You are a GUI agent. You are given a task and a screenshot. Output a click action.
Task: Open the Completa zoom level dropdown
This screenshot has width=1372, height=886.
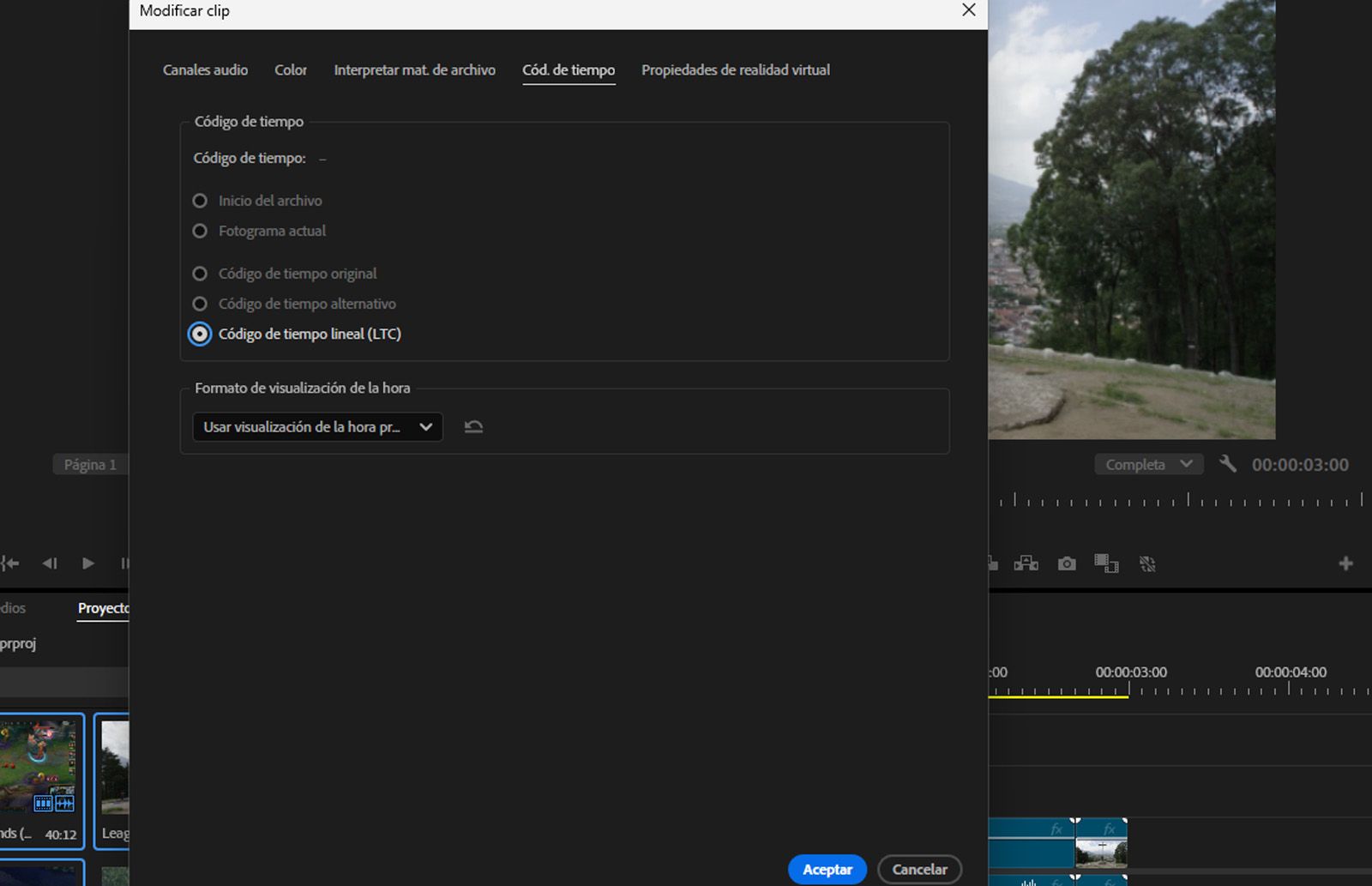1148,464
